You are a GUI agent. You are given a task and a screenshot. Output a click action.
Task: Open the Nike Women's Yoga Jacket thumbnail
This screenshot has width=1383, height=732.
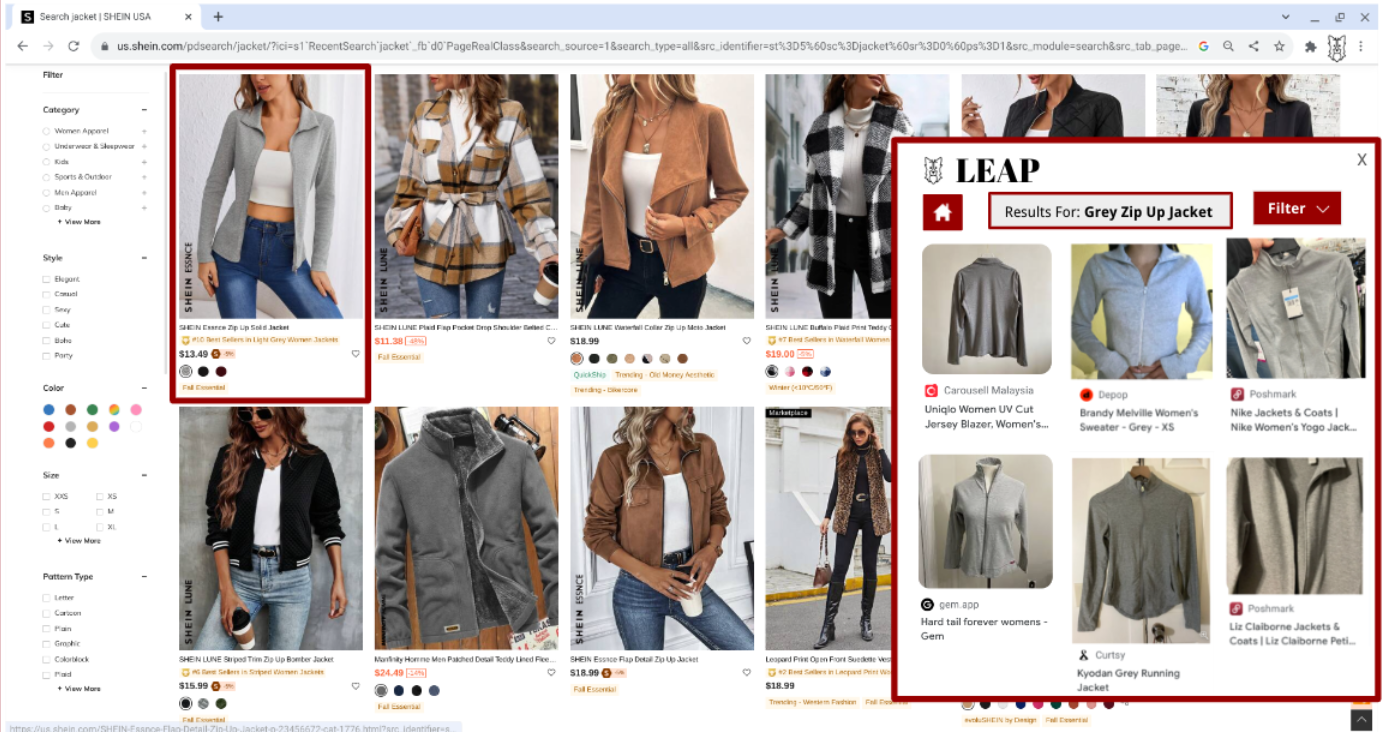[1296, 308]
